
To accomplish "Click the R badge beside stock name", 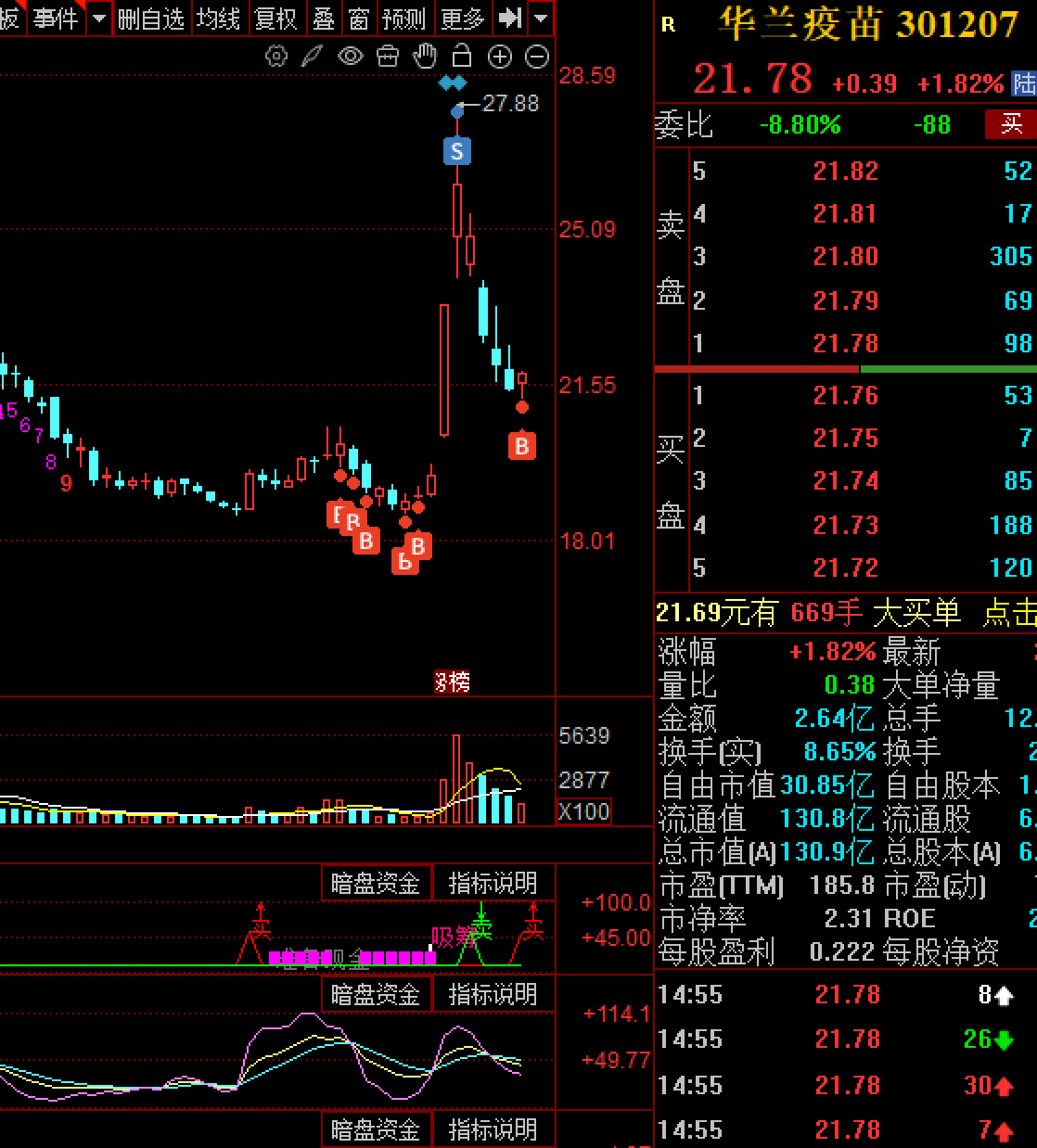I will [669, 25].
